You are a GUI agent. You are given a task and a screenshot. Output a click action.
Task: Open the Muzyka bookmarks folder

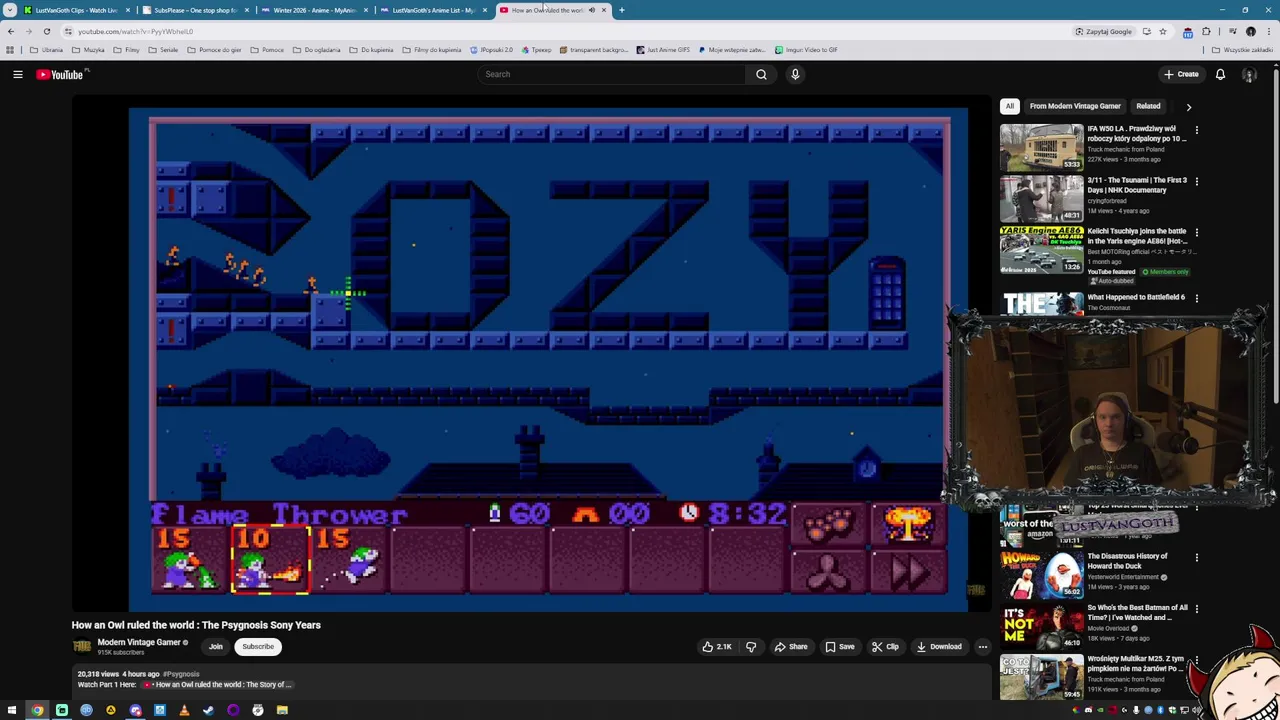[x=88, y=49]
